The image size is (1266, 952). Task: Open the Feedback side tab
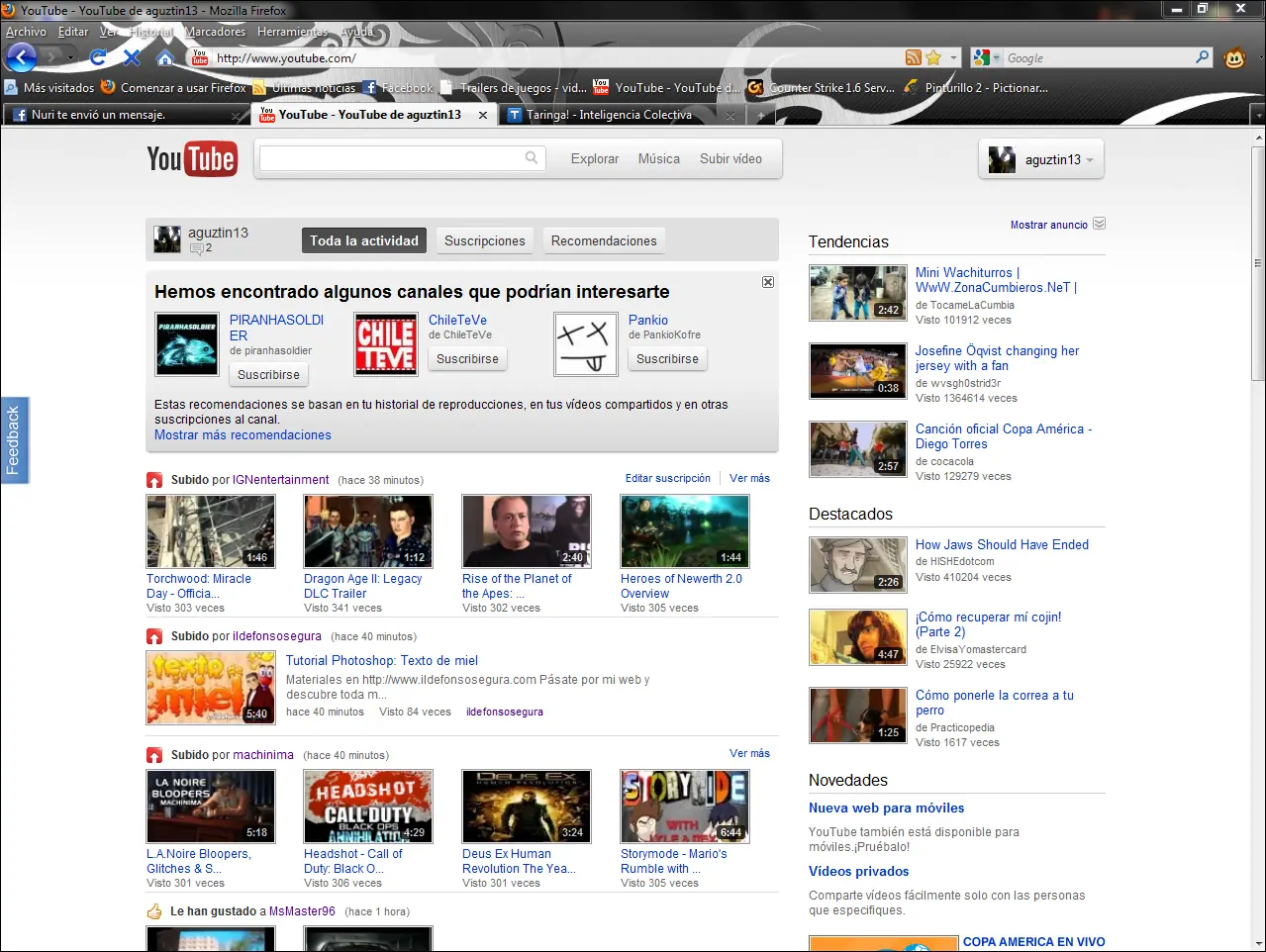[14, 440]
